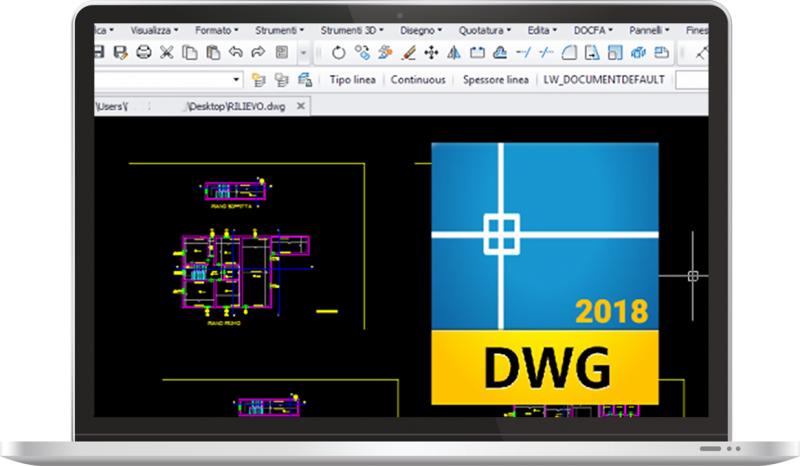Select the Move tool with four arrows
800x466 pixels.
(431, 53)
